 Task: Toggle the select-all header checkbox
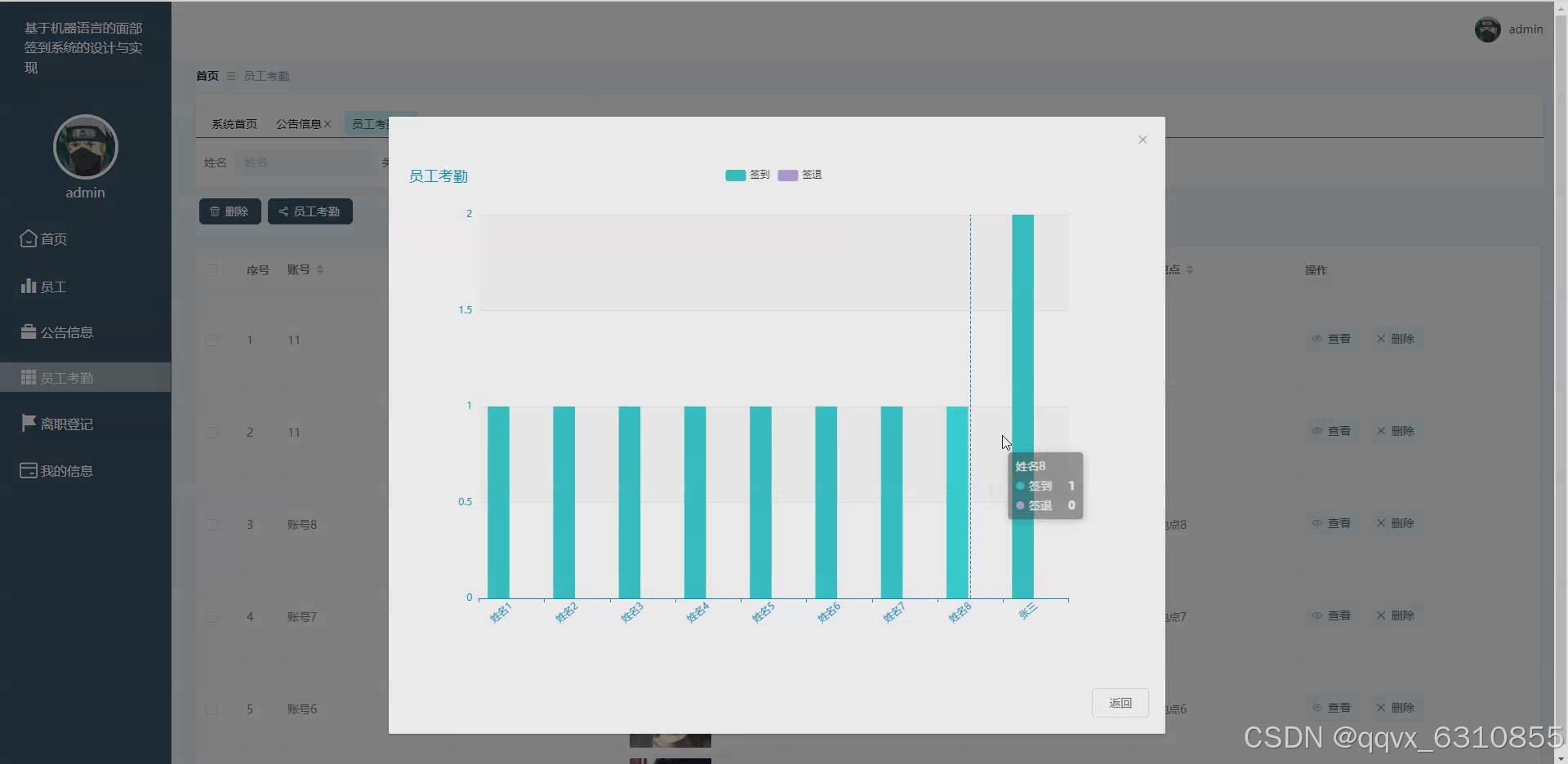(212, 269)
